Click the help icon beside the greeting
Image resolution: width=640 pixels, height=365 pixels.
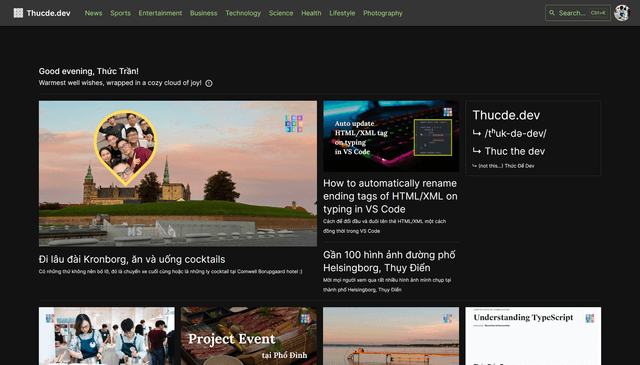click(x=209, y=83)
